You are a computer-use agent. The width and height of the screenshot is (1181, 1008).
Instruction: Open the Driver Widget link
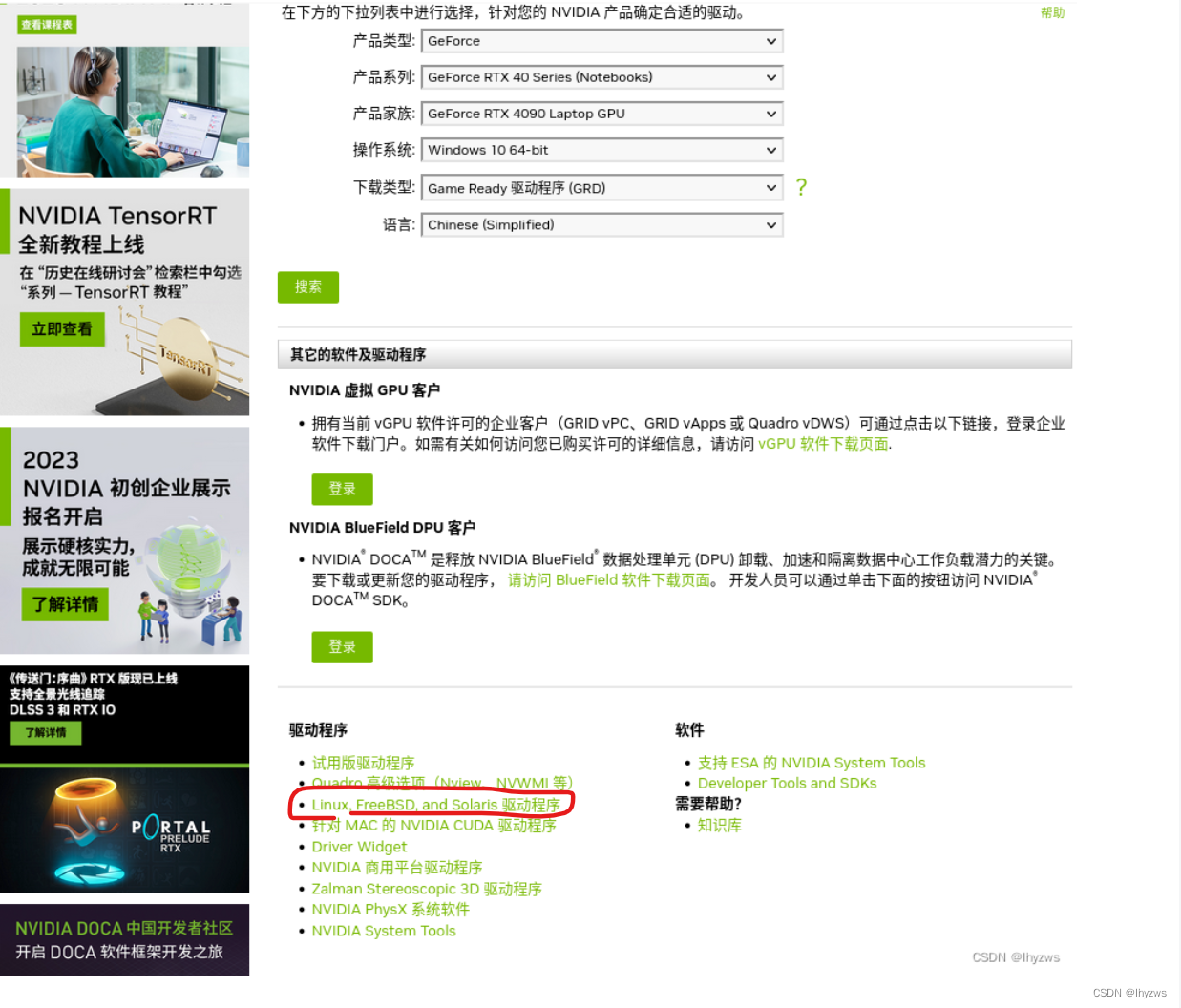[359, 847]
